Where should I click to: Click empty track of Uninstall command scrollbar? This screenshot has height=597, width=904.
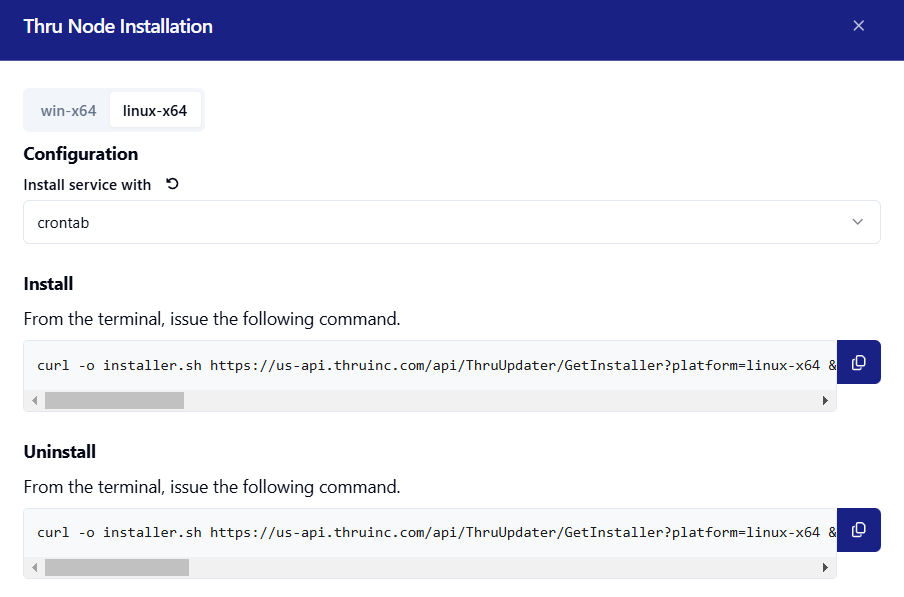coord(500,568)
